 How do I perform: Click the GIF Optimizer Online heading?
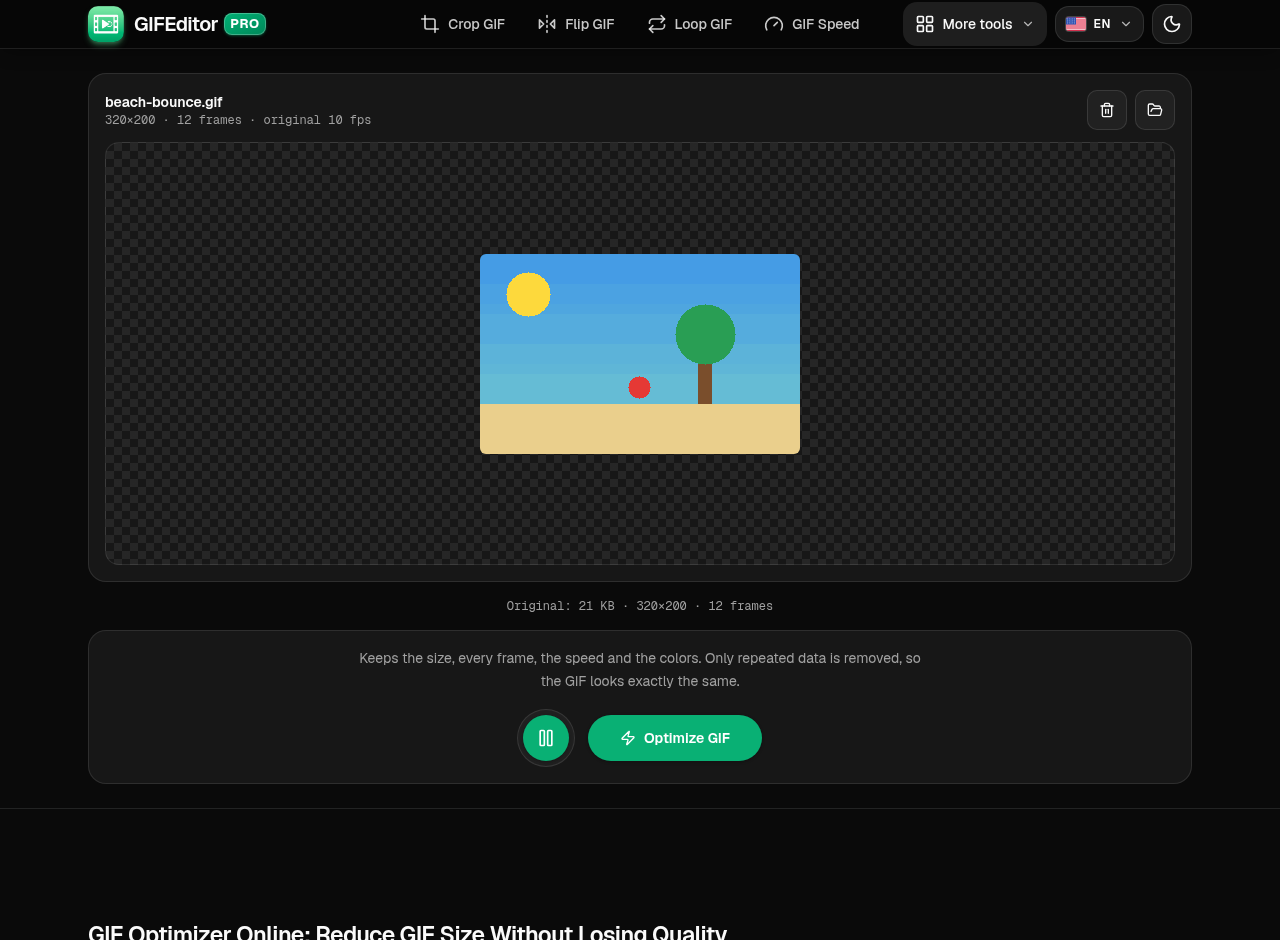click(407, 932)
